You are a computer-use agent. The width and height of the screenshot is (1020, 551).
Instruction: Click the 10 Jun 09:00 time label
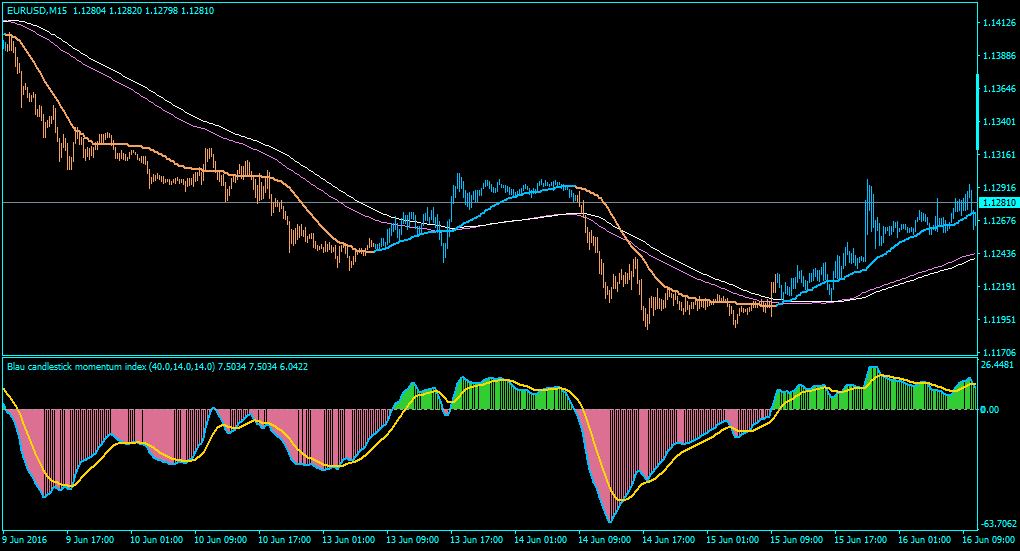click(221, 539)
